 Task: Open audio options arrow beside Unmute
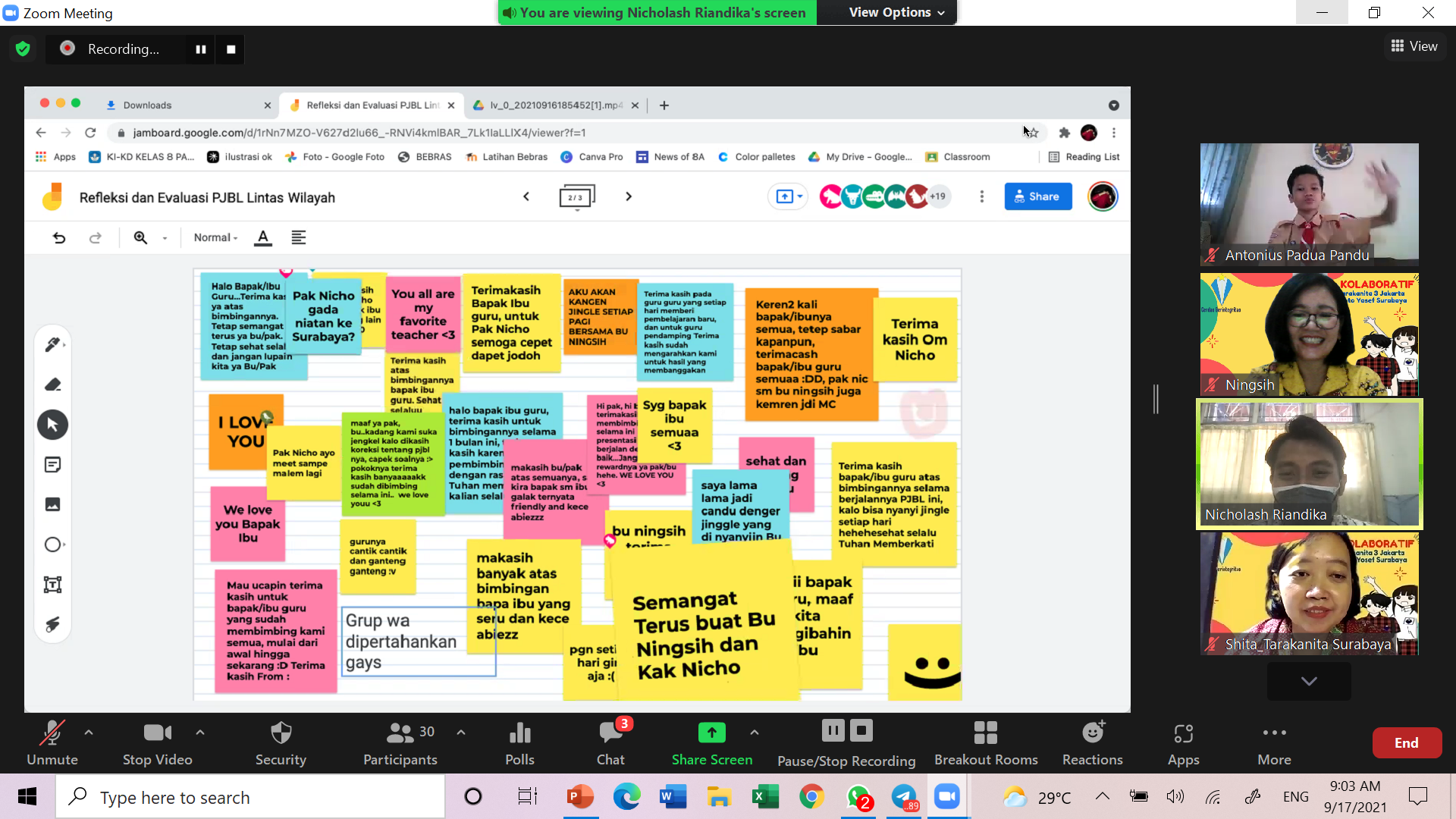(x=89, y=733)
